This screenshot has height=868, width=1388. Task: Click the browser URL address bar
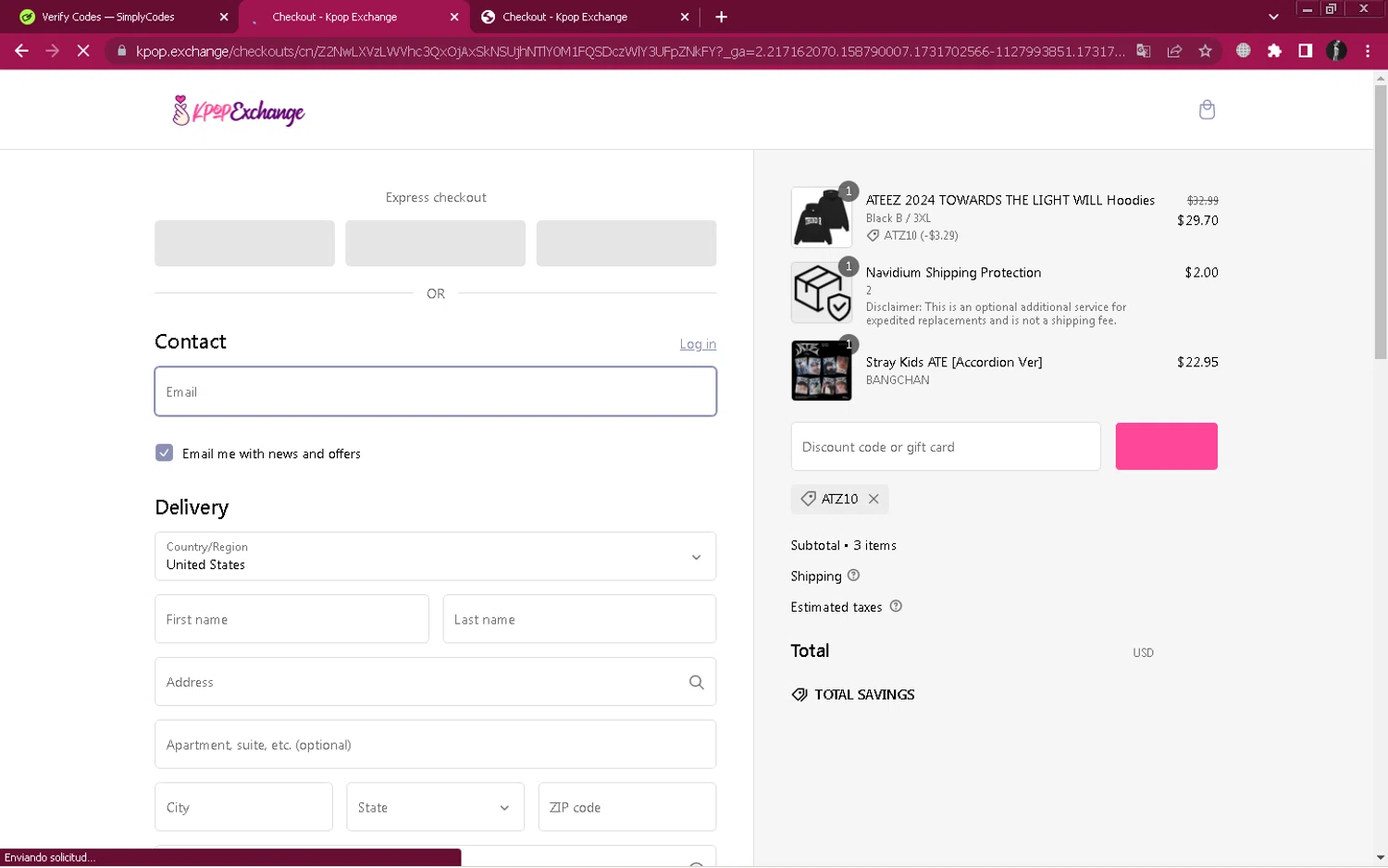(x=629, y=51)
